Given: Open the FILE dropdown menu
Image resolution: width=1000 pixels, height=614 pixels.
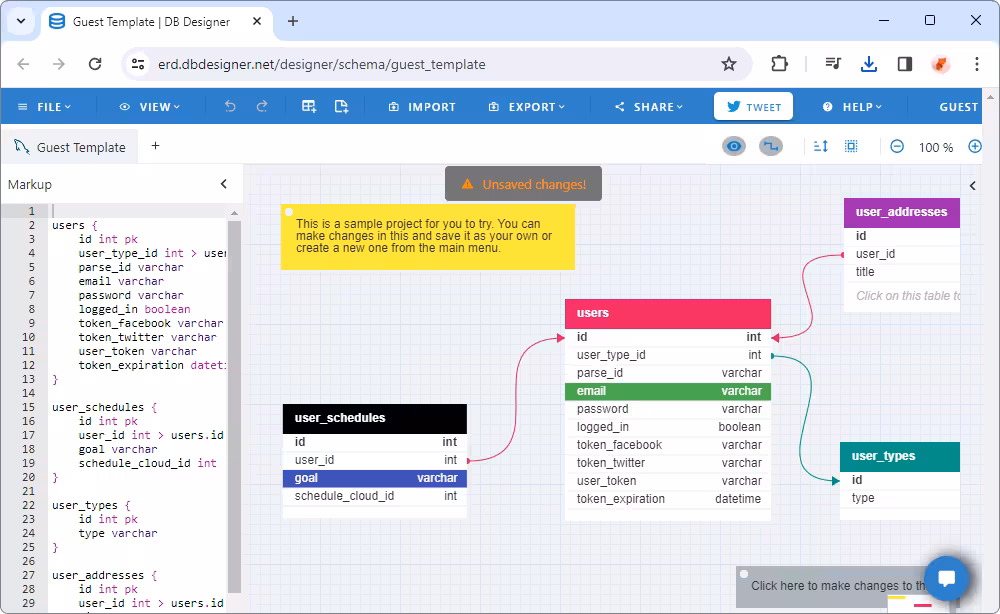Looking at the screenshot, I should click(x=45, y=107).
